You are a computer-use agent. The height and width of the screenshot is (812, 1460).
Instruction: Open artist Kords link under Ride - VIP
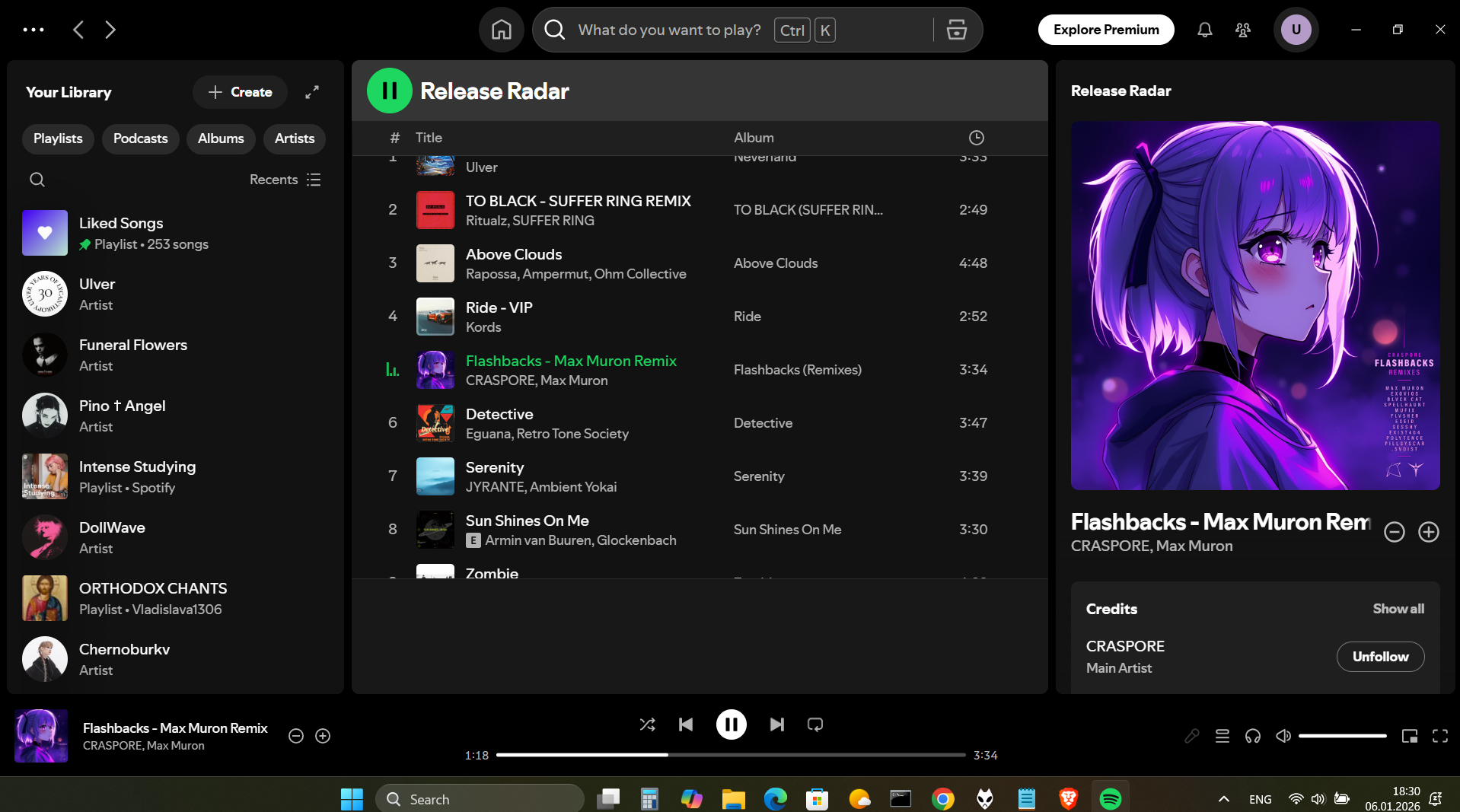point(483,327)
